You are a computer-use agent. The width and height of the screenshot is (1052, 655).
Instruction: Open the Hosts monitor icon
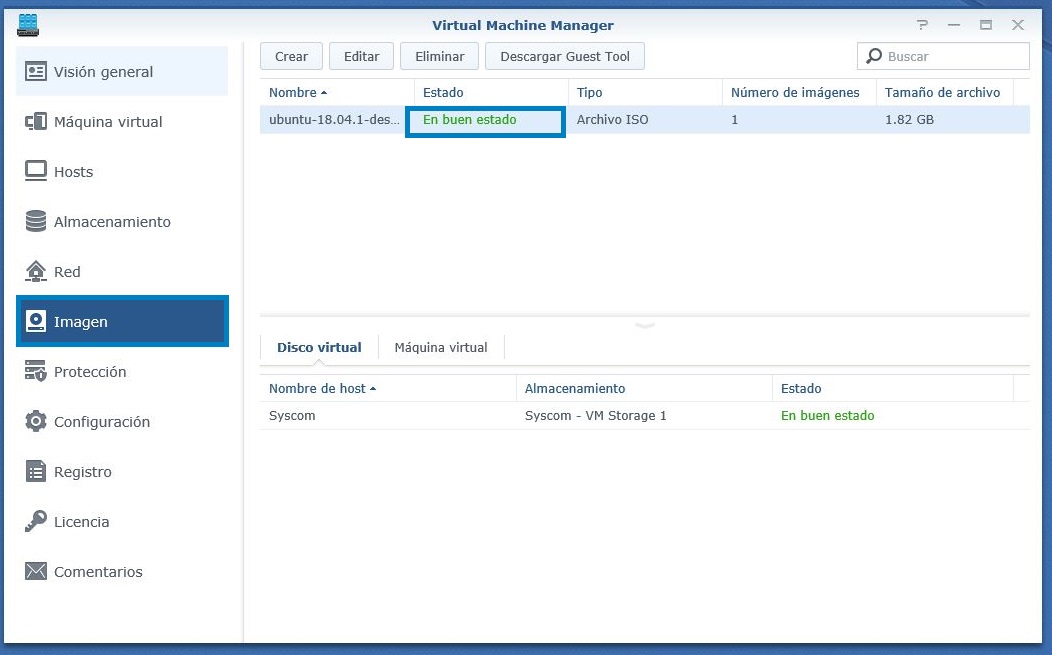36,171
